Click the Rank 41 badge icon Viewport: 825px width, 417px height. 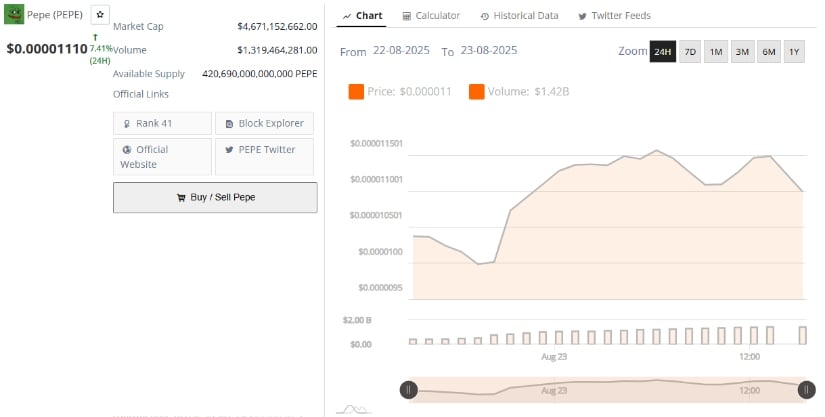[x=126, y=124]
